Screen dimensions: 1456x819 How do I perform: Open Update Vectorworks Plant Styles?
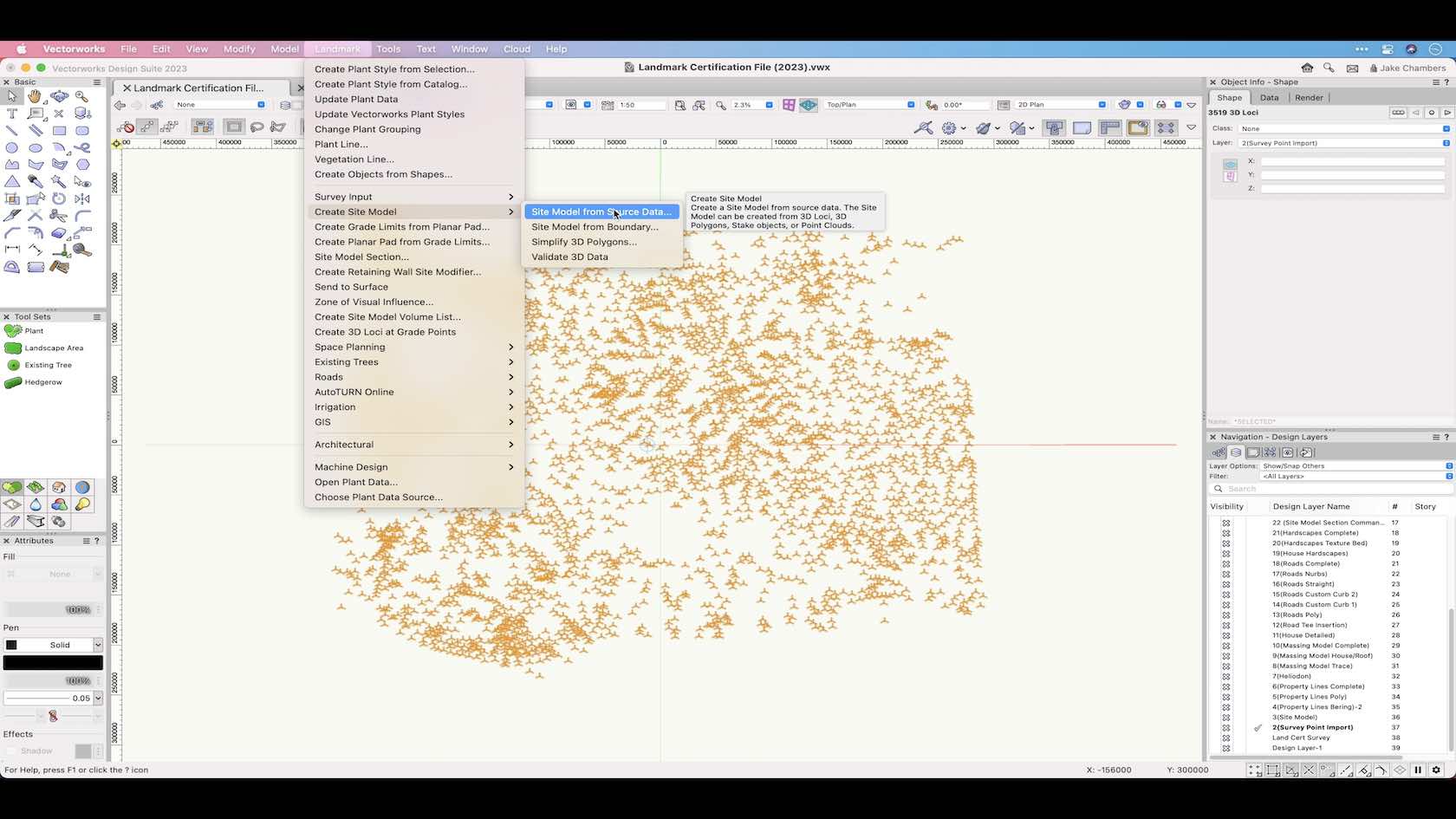[390, 114]
